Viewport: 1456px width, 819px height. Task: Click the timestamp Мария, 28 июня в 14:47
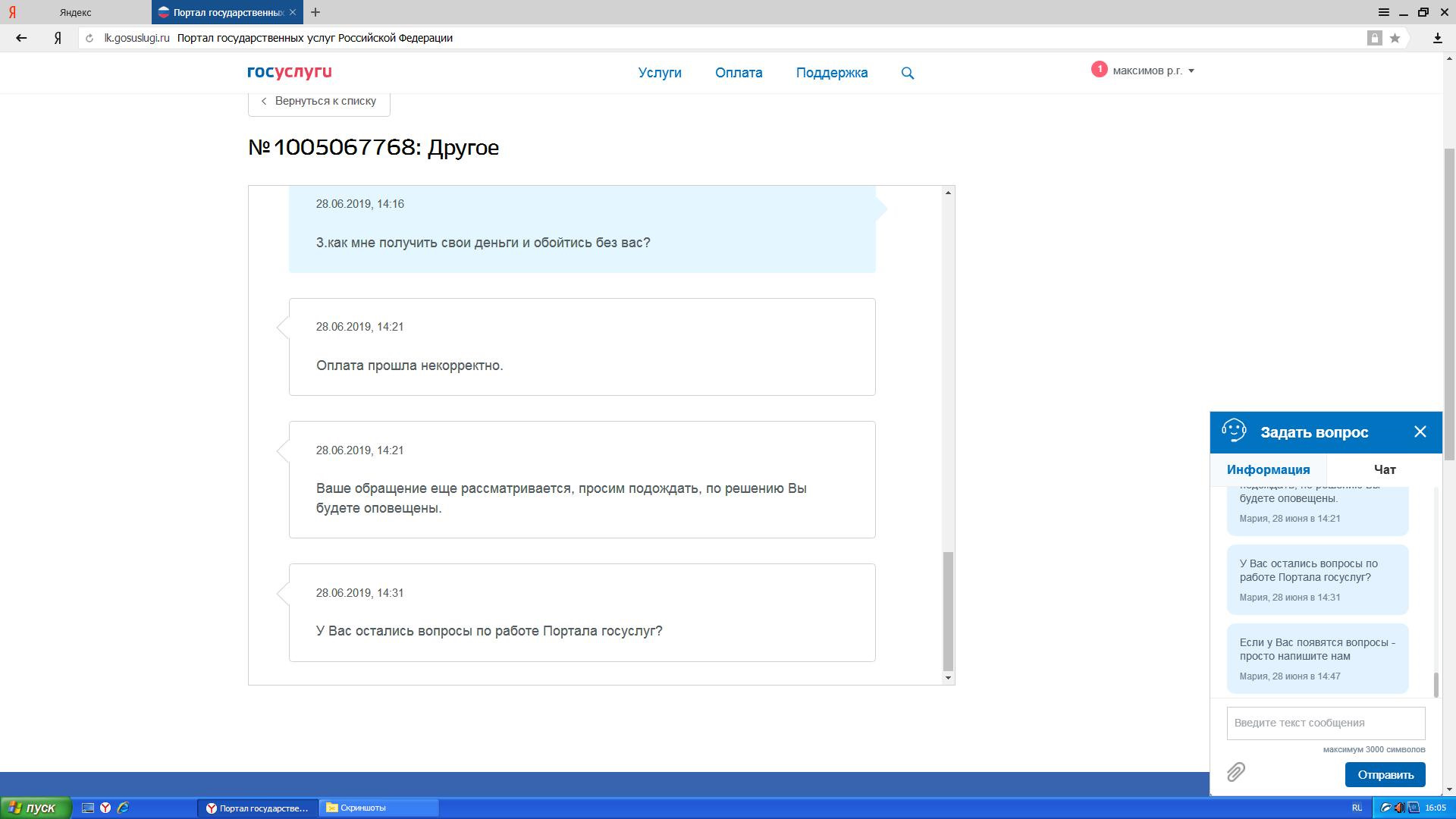coord(1289,676)
